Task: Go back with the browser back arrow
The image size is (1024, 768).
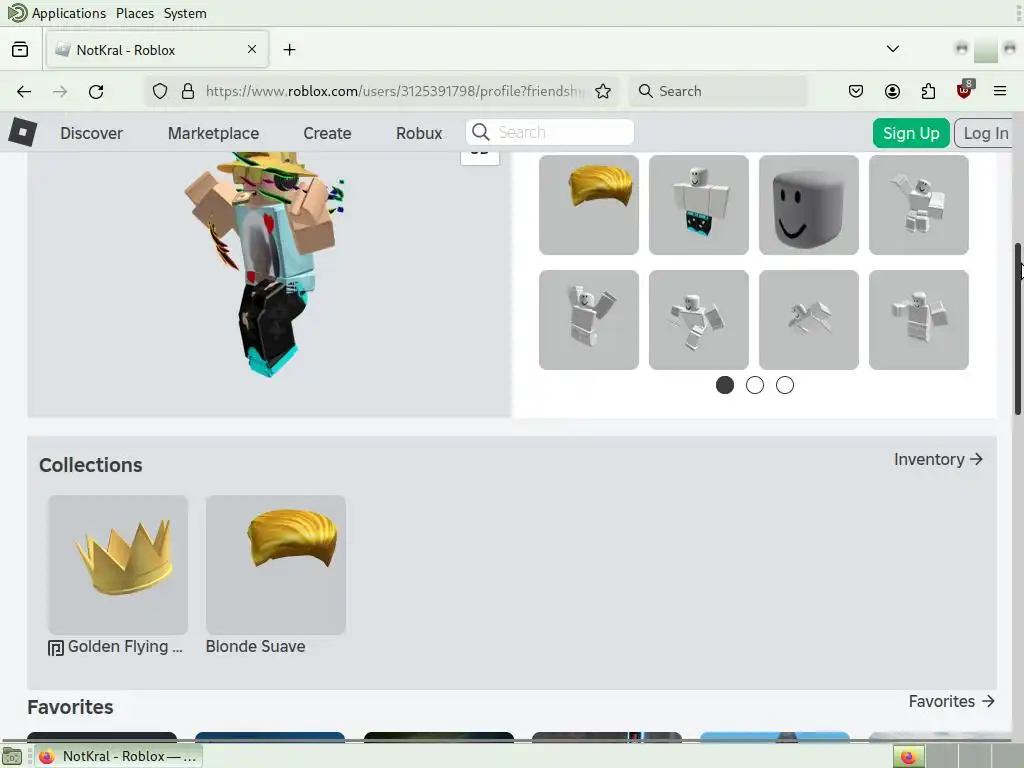Action: [x=24, y=91]
